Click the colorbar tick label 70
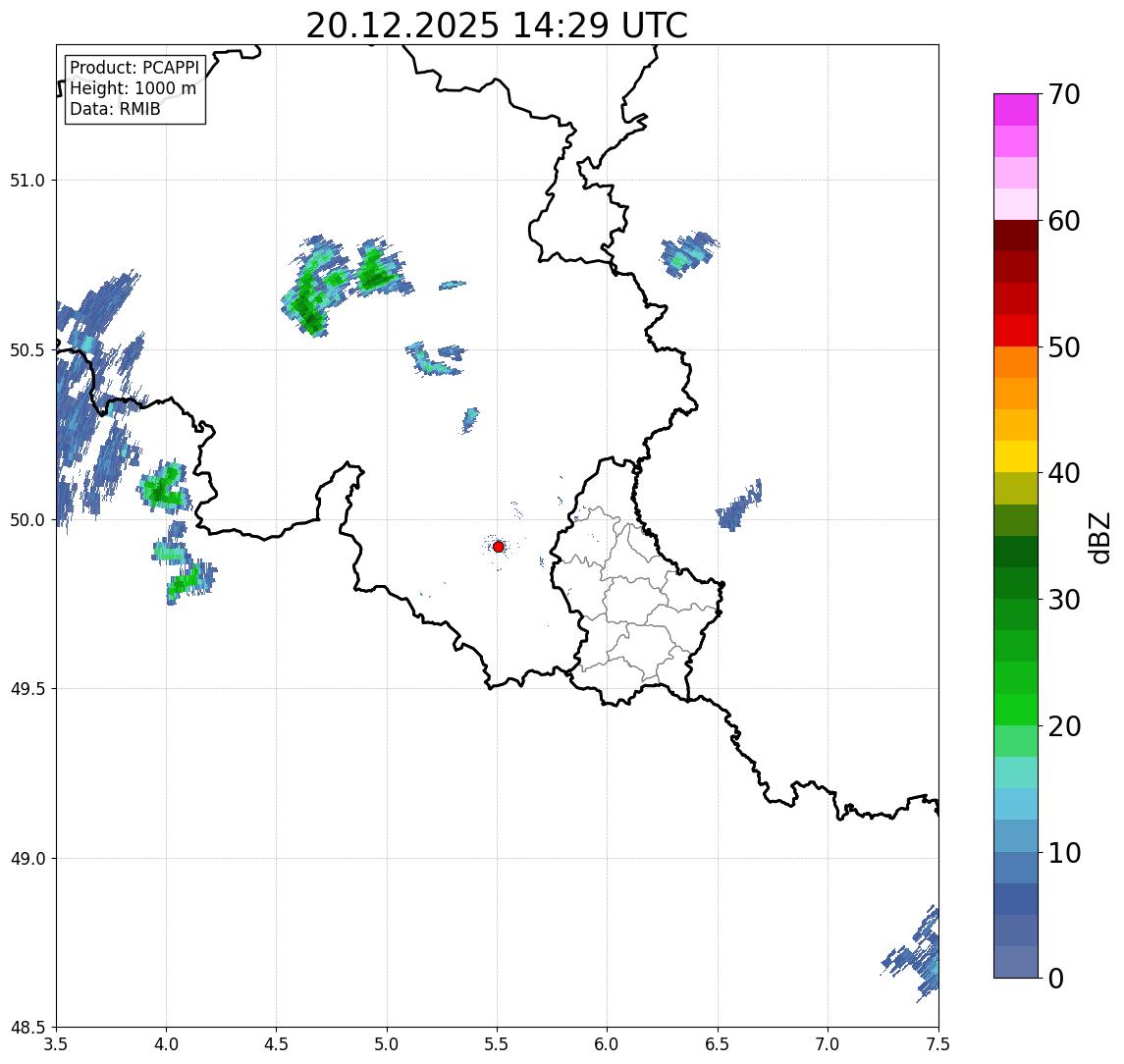 pos(1063,94)
